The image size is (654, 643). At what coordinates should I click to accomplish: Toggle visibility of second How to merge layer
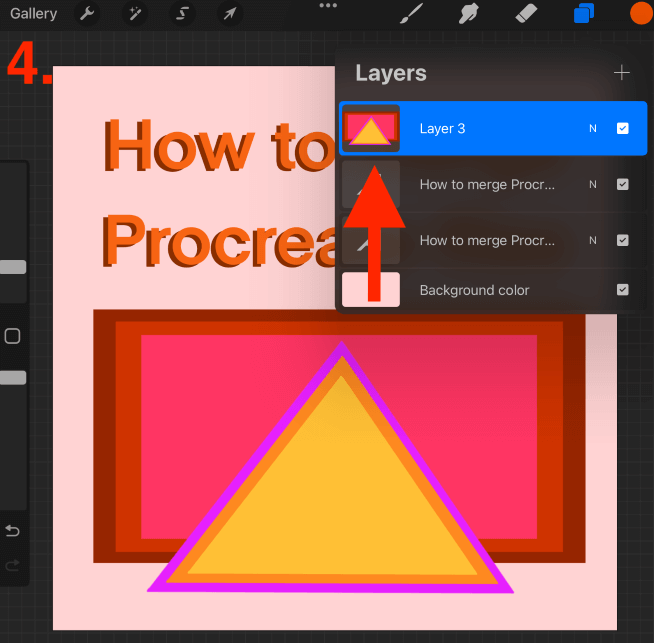click(x=623, y=240)
